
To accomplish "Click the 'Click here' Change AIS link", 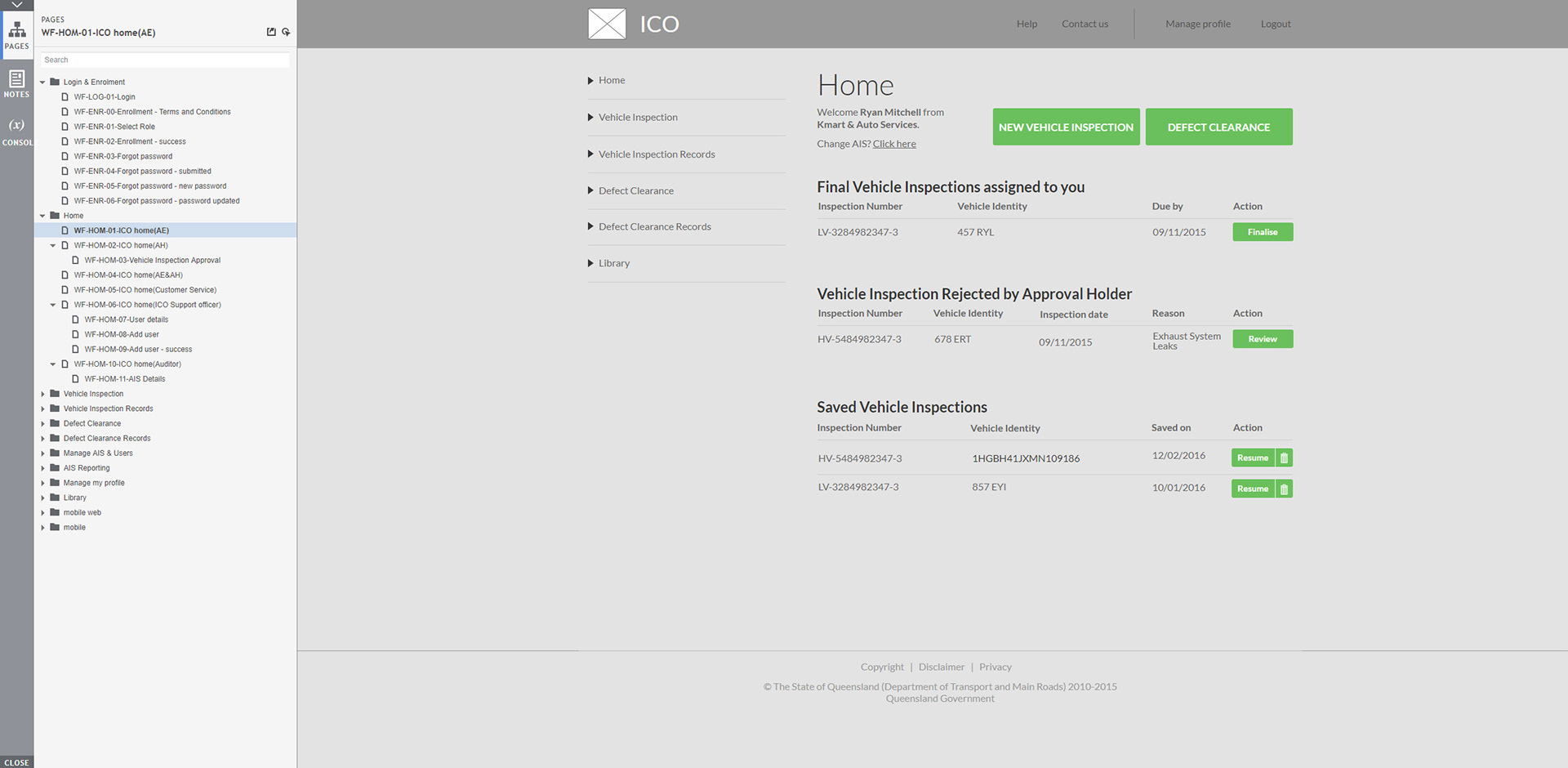I will pyautogui.click(x=894, y=144).
